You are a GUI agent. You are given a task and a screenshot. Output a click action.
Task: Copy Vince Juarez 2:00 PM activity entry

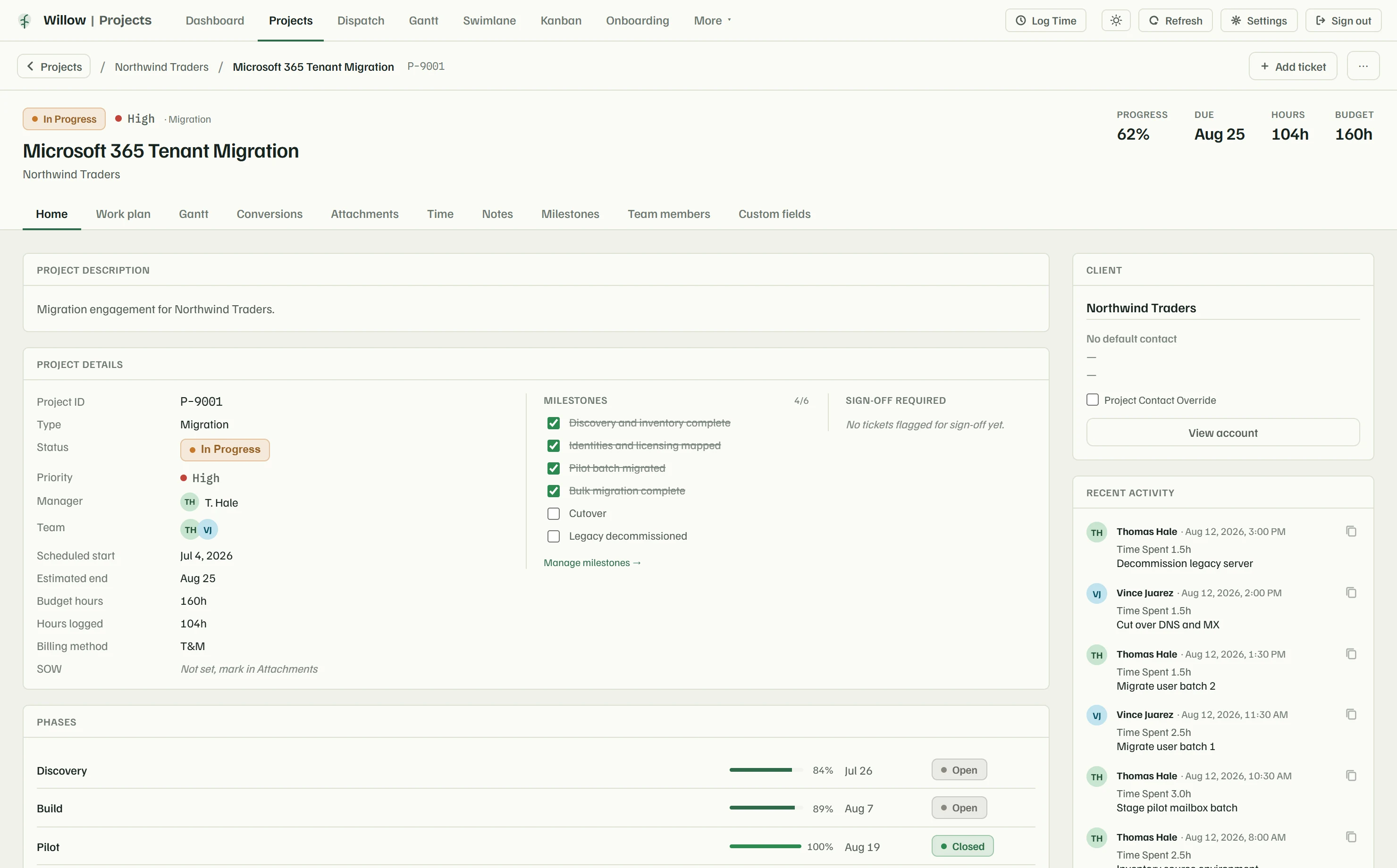click(1351, 593)
